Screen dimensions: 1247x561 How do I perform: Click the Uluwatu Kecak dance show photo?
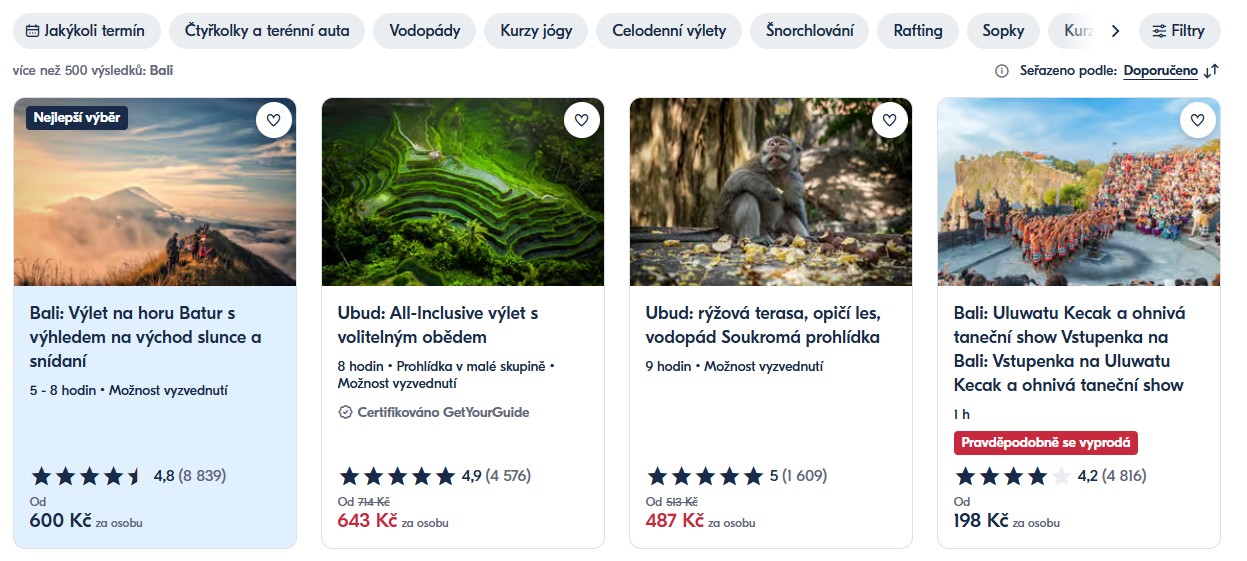tap(1079, 192)
